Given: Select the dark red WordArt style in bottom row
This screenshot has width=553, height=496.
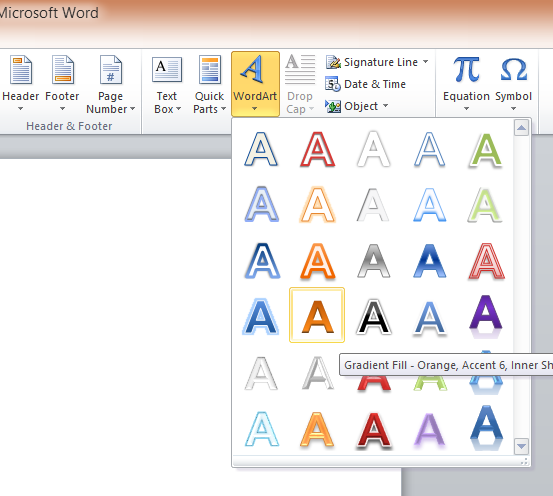Looking at the screenshot, I should [373, 430].
